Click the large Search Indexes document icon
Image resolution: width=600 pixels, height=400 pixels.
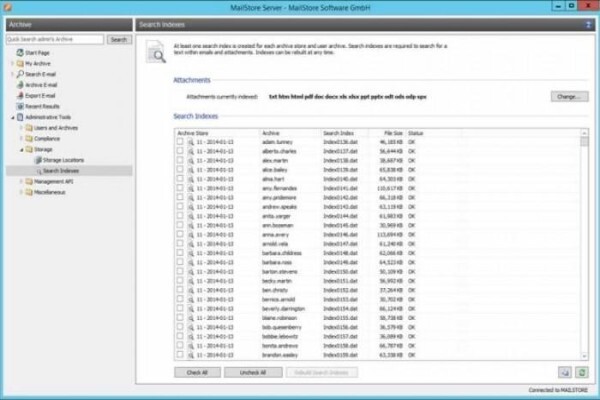(156, 52)
